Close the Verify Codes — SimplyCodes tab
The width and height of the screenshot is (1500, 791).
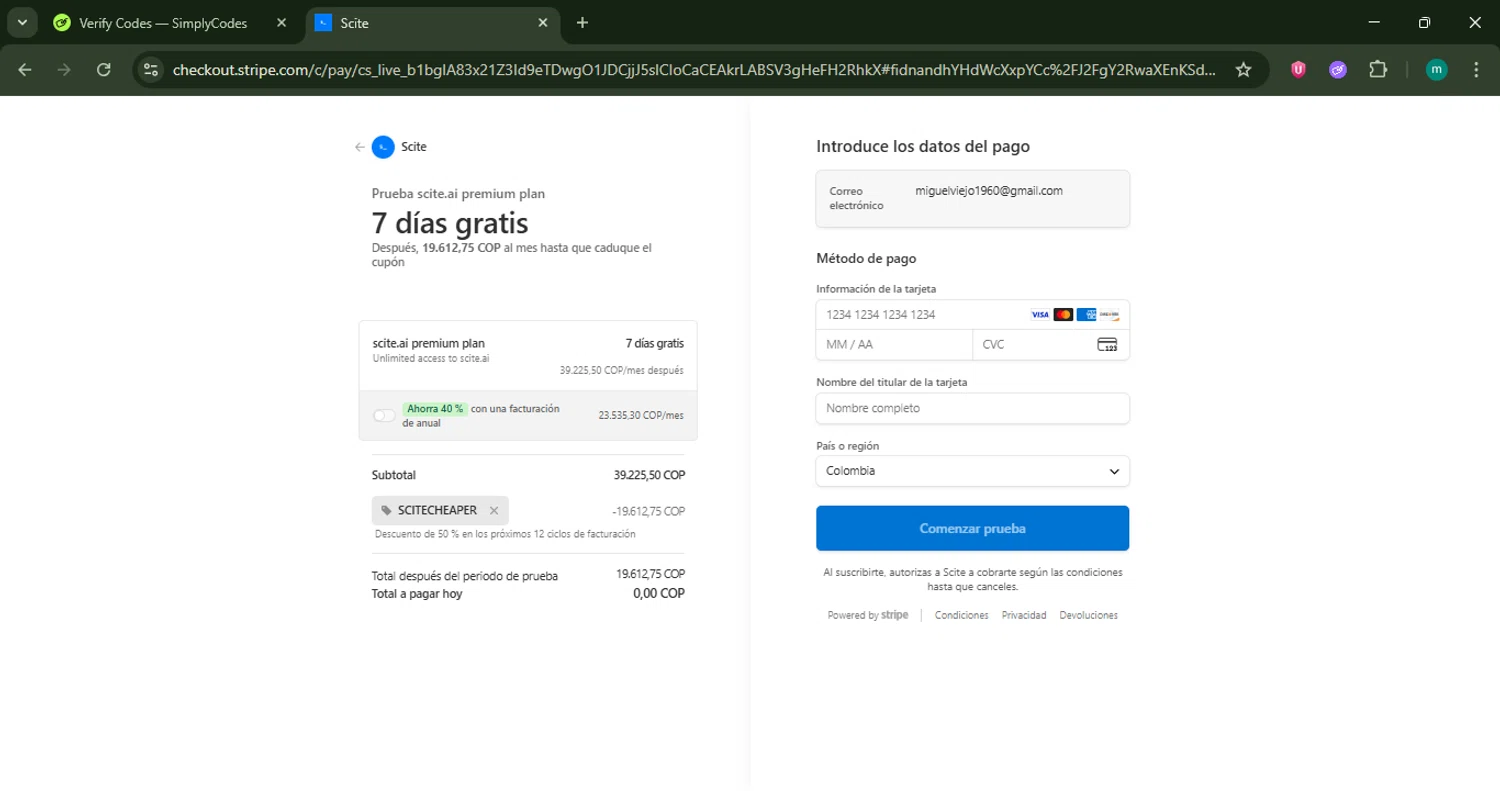pos(281,22)
